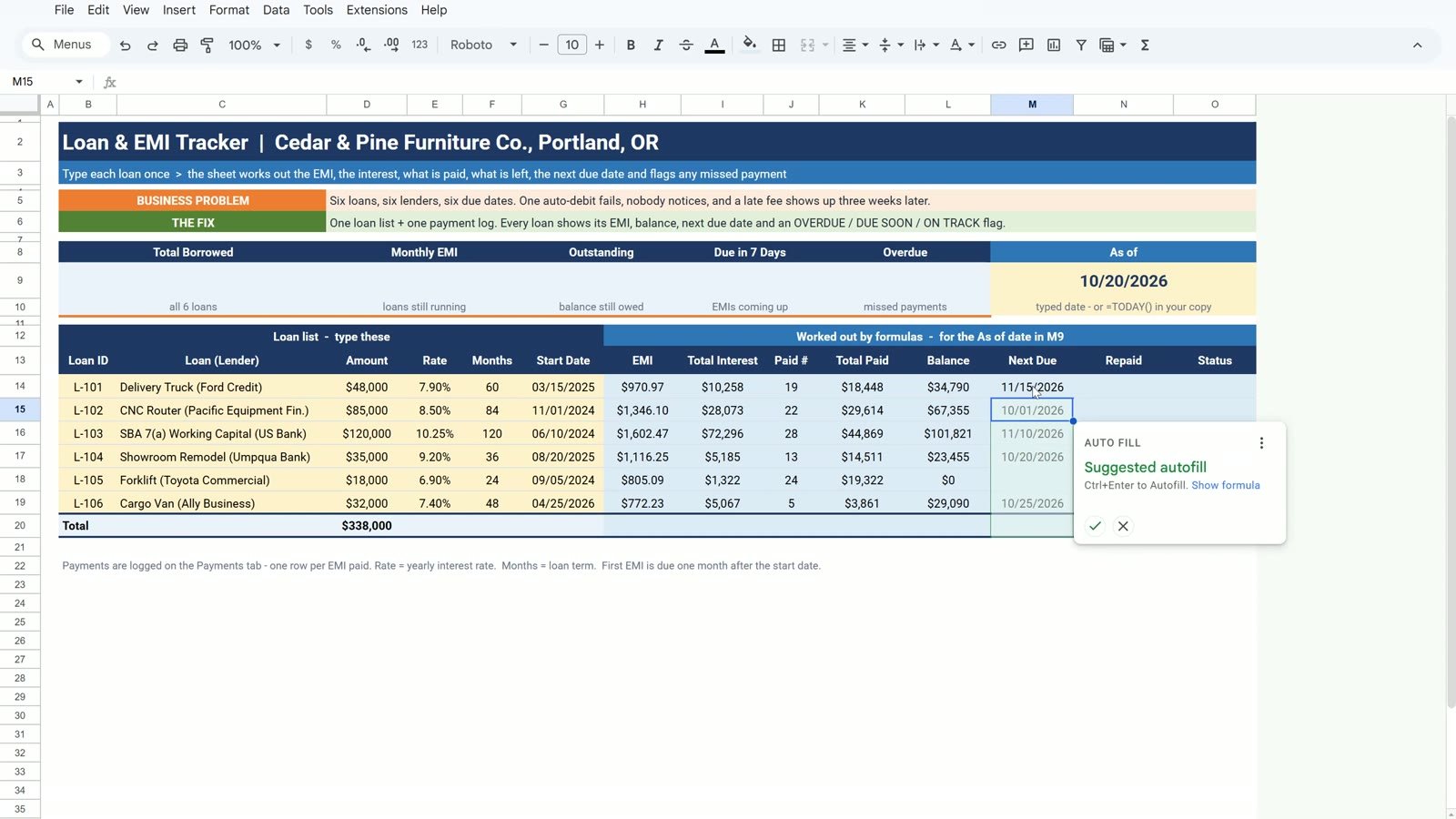Click the Show formula link
This screenshot has width=1456, height=819.
click(x=1226, y=485)
